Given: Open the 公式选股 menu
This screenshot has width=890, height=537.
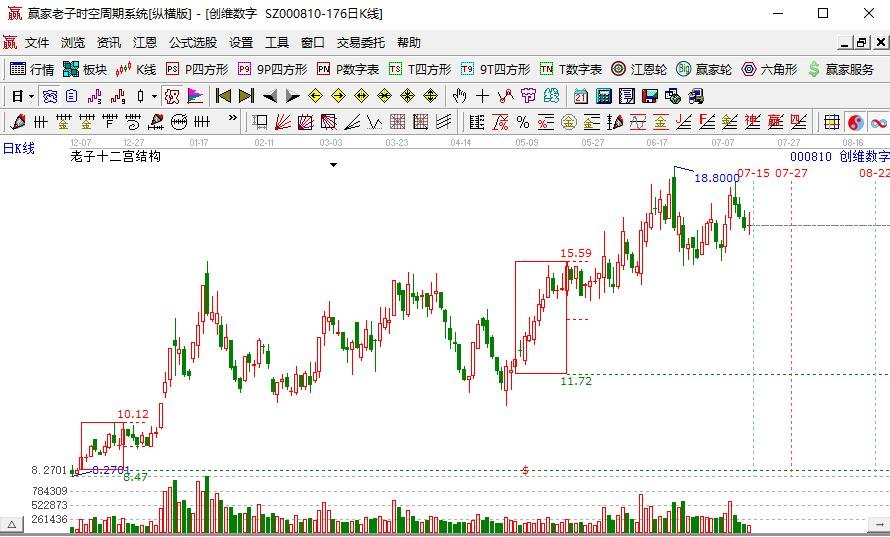Looking at the screenshot, I should 193,43.
